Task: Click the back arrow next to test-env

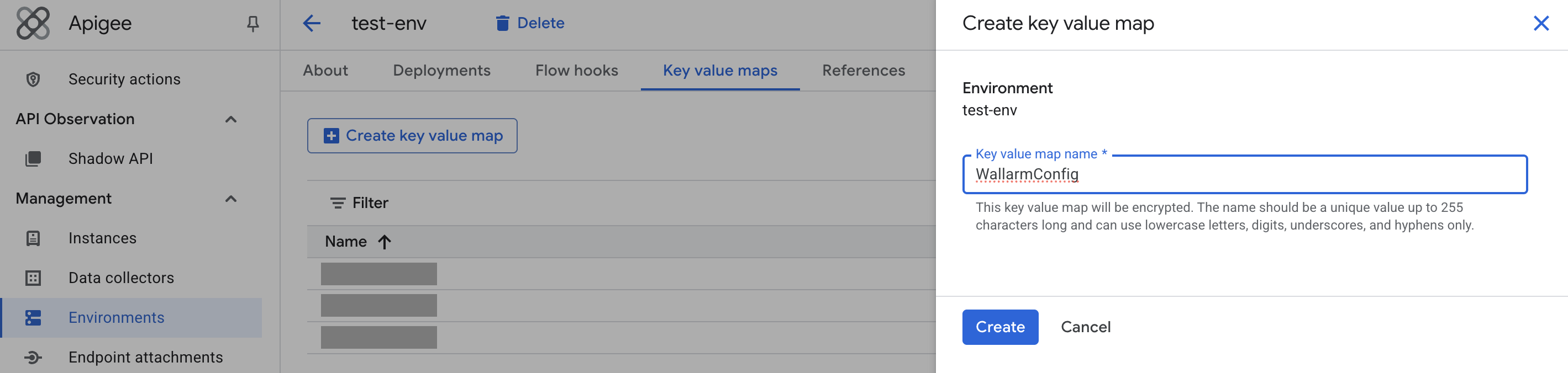Action: click(x=312, y=24)
